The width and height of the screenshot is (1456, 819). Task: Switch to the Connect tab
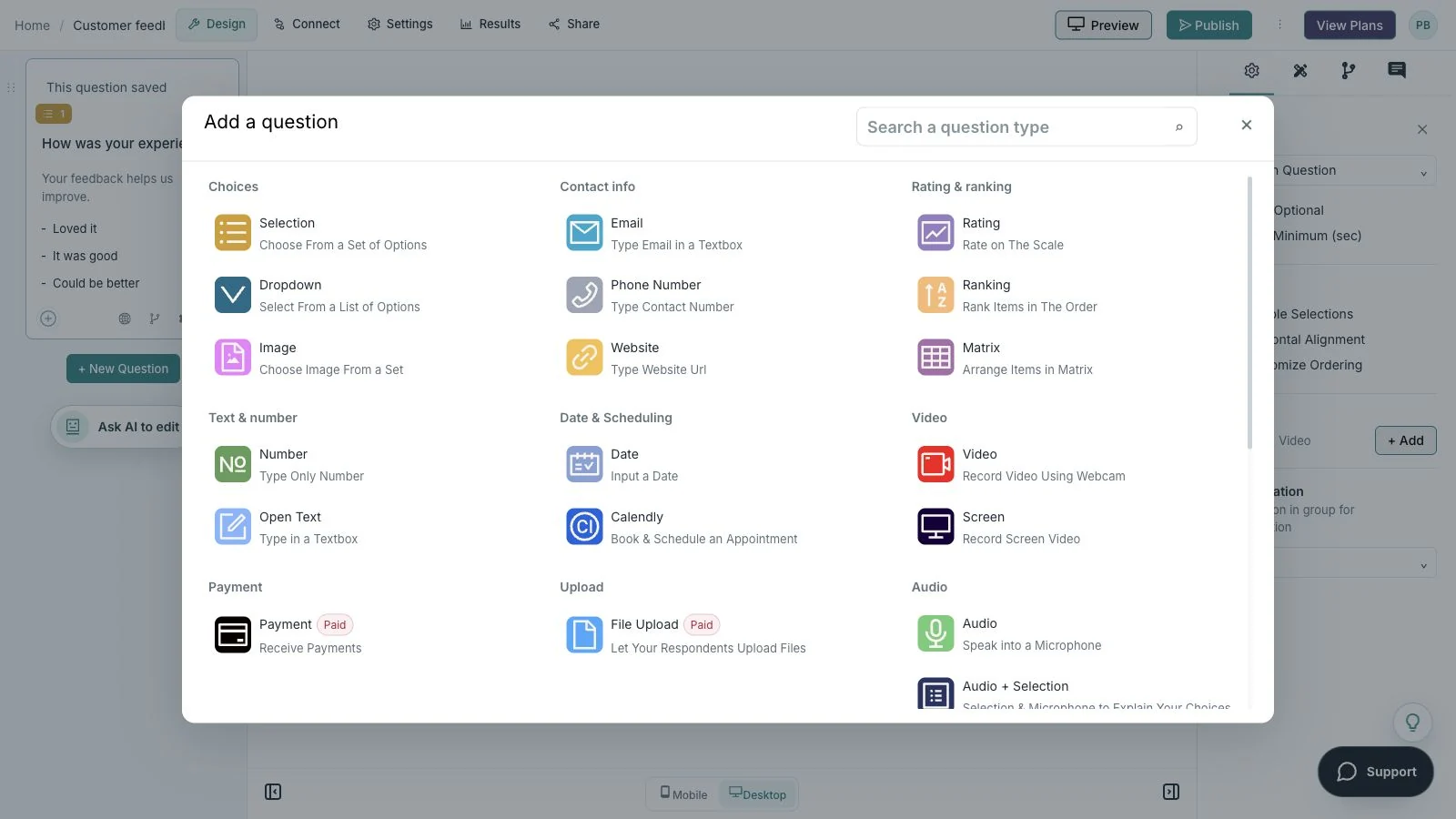click(x=307, y=25)
